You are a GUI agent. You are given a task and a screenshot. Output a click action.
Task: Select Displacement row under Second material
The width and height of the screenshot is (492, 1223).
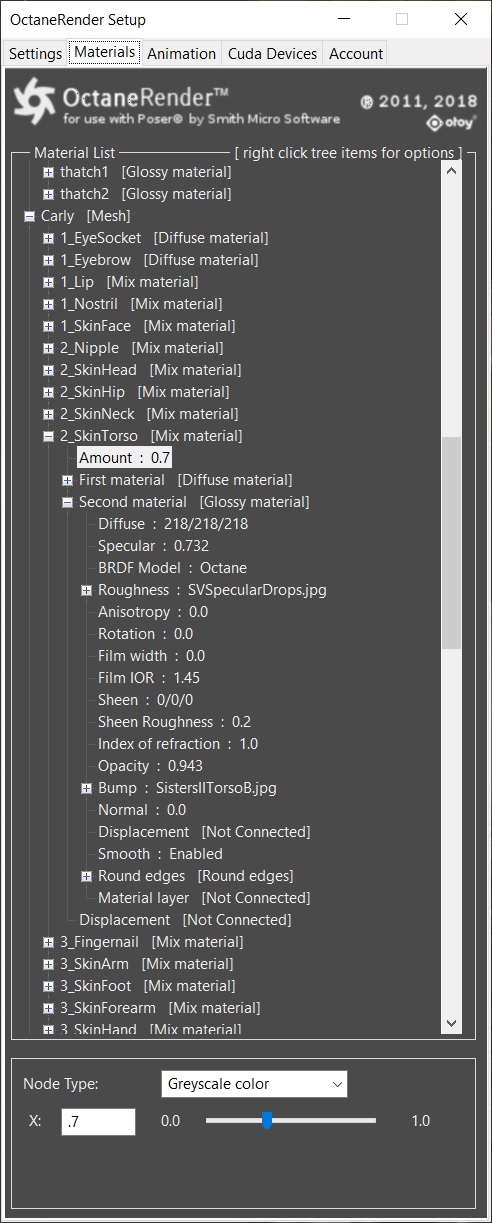coord(204,832)
